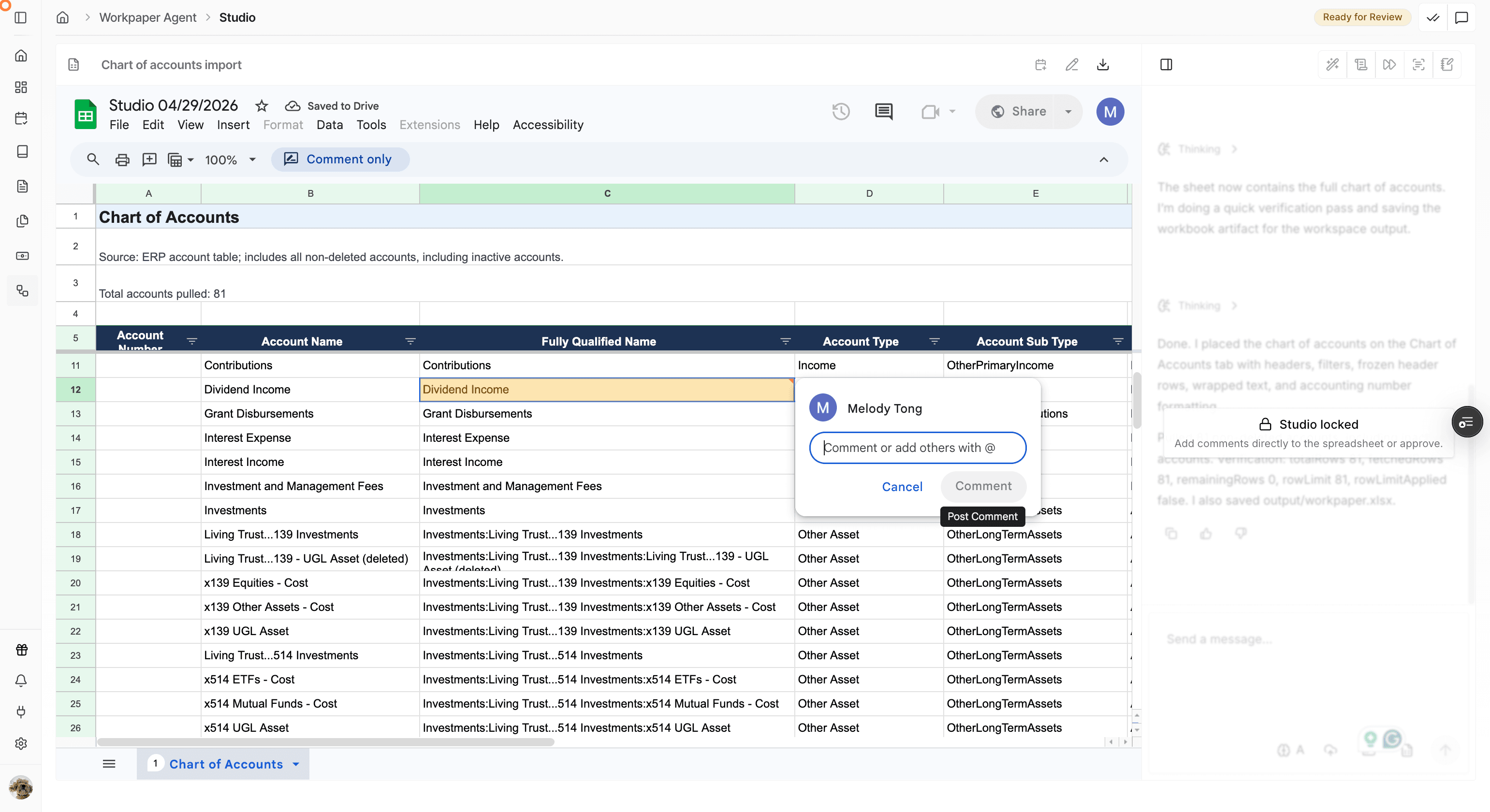
Task: Click the comment text input field
Action: coord(918,448)
